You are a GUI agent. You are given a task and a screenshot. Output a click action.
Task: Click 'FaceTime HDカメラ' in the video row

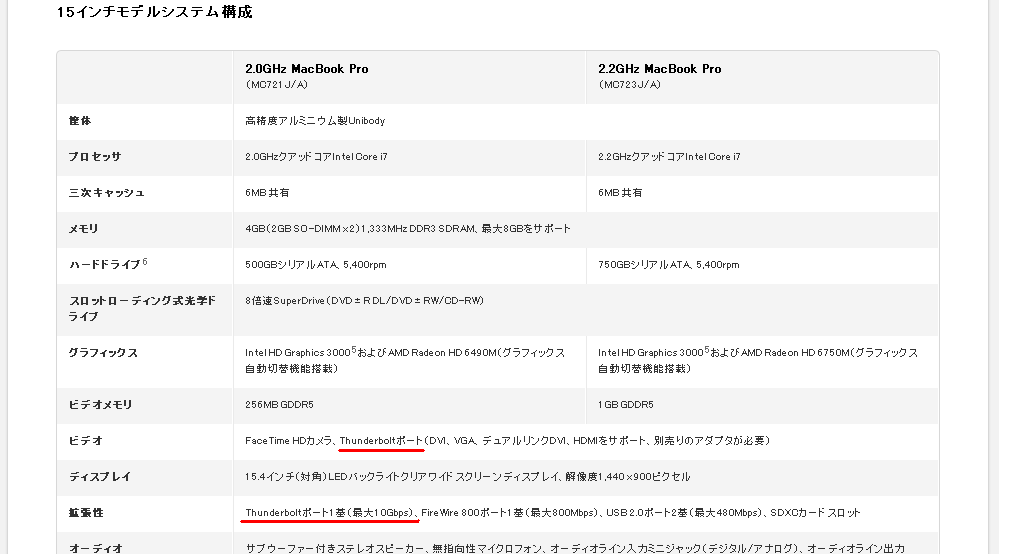point(289,440)
